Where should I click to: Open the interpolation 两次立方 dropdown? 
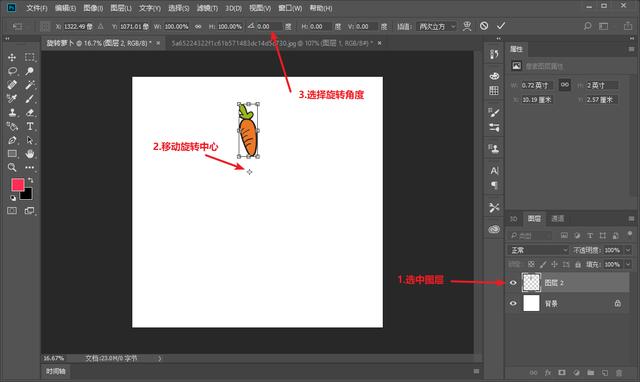(x=437, y=27)
